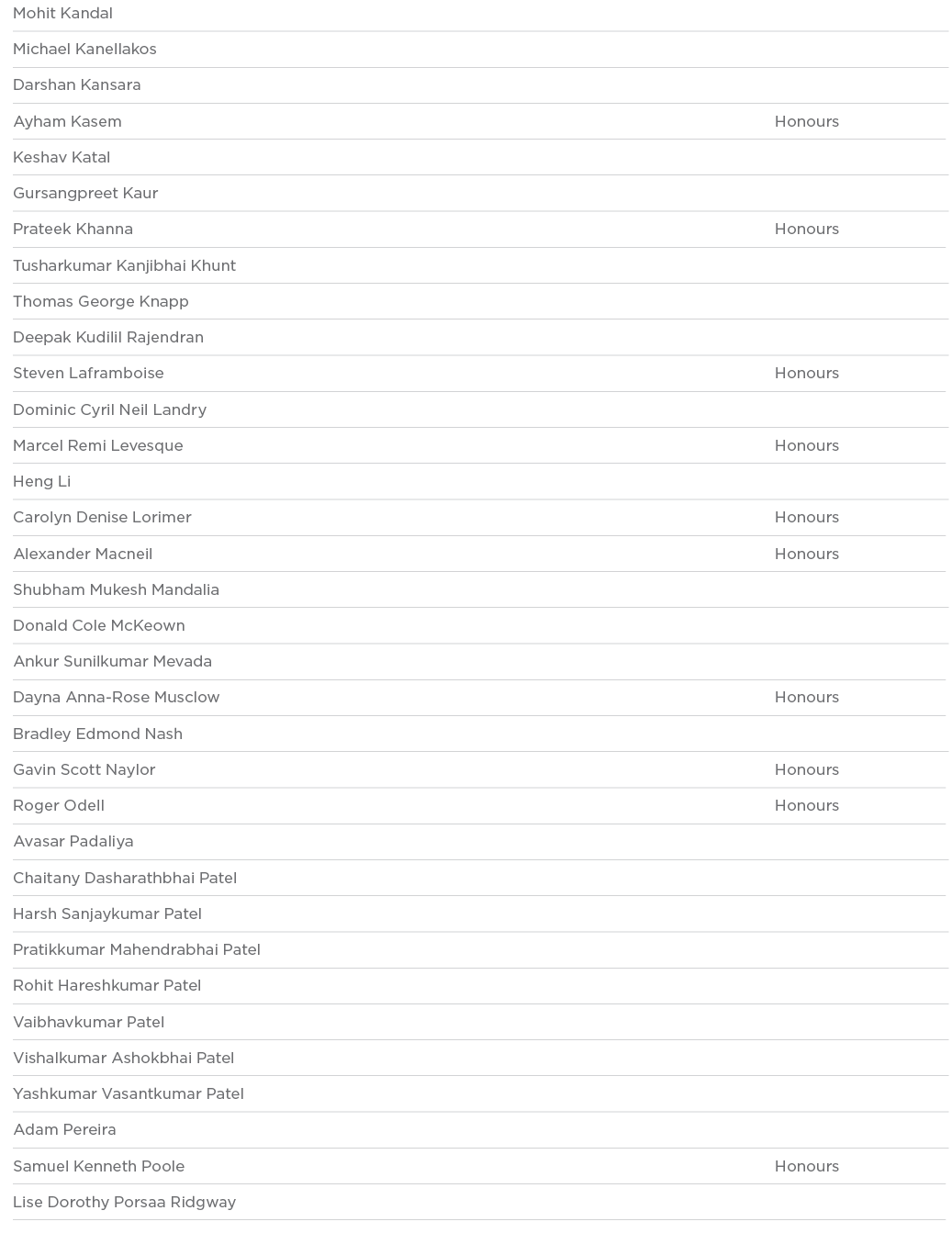Image resolution: width=952 pixels, height=1233 pixels.
Task: Select Dominic Cyril Neil Landry
Action: coord(109,410)
